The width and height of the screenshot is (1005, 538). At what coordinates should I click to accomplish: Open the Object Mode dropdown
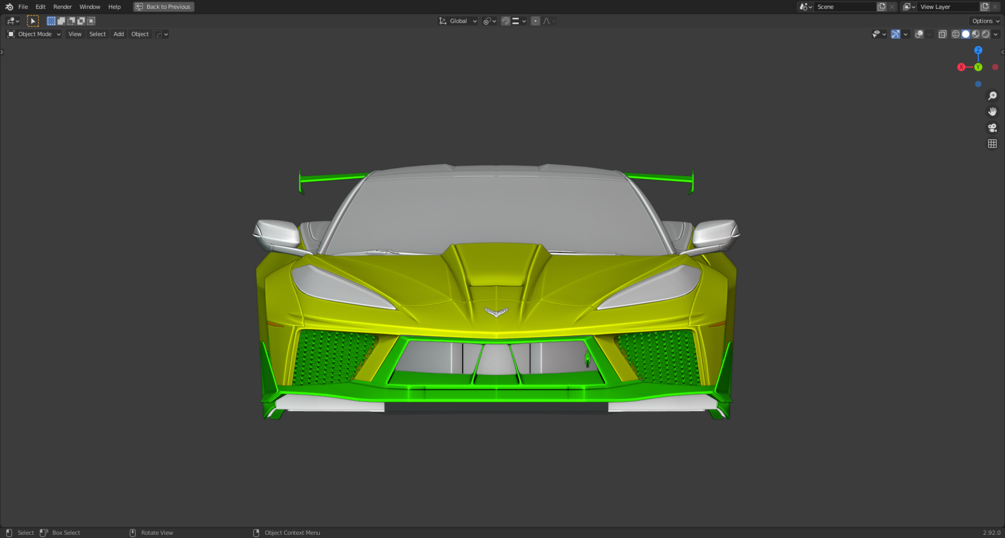[x=34, y=34]
